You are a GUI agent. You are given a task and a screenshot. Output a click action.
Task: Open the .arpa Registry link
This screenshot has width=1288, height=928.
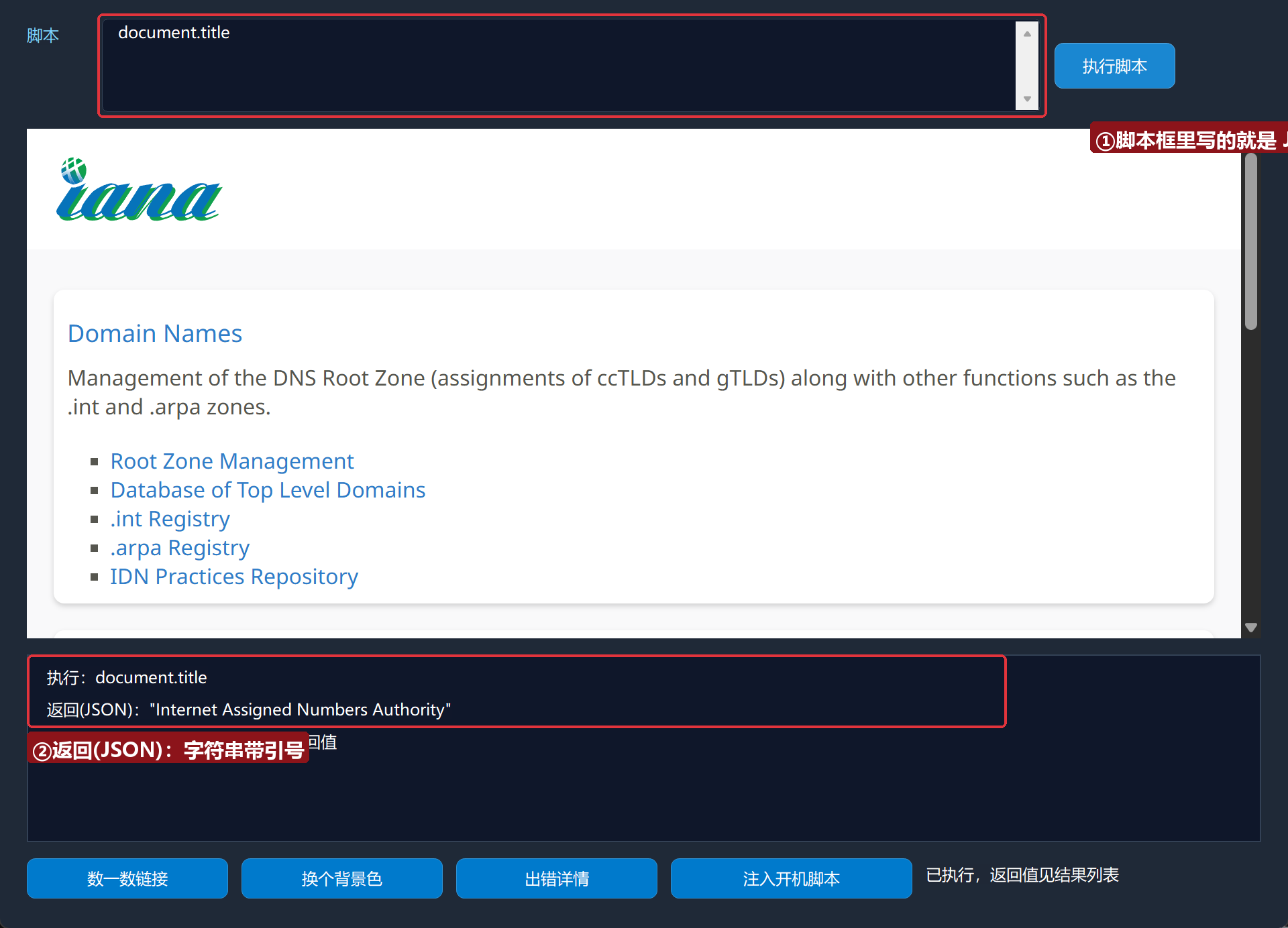[180, 548]
